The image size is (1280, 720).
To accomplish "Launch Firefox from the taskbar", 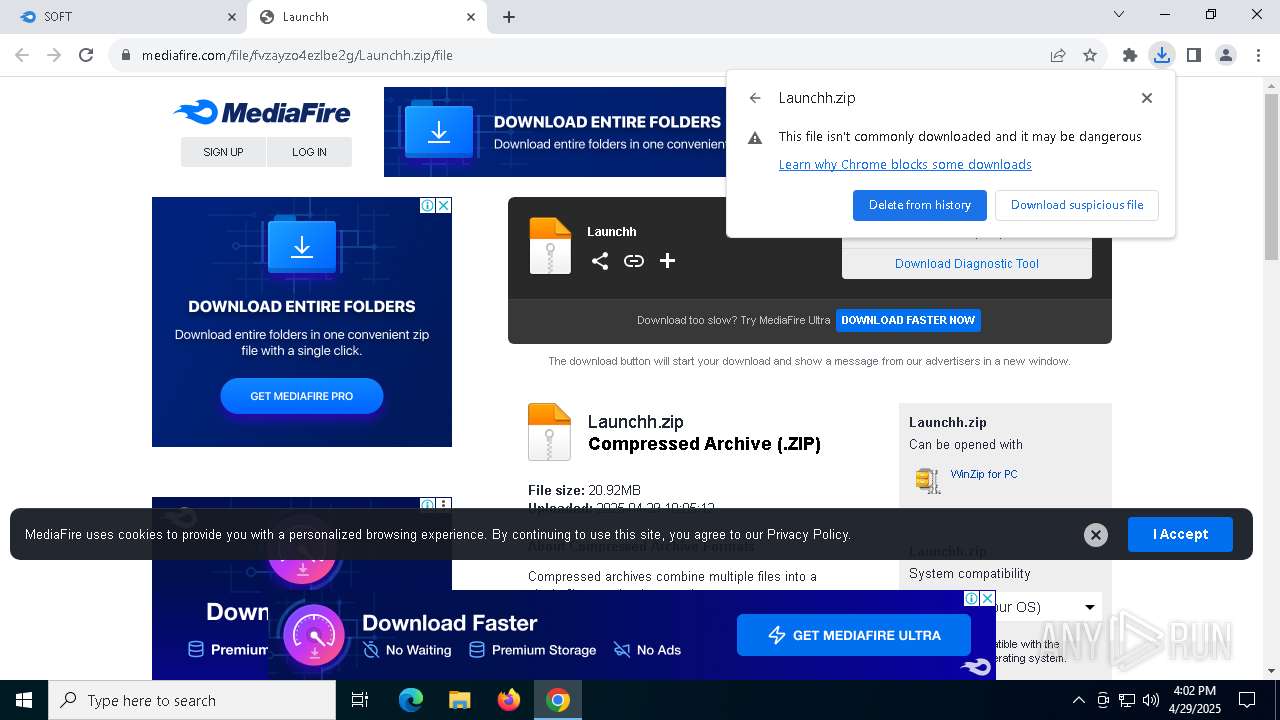I will pyautogui.click(x=509, y=700).
